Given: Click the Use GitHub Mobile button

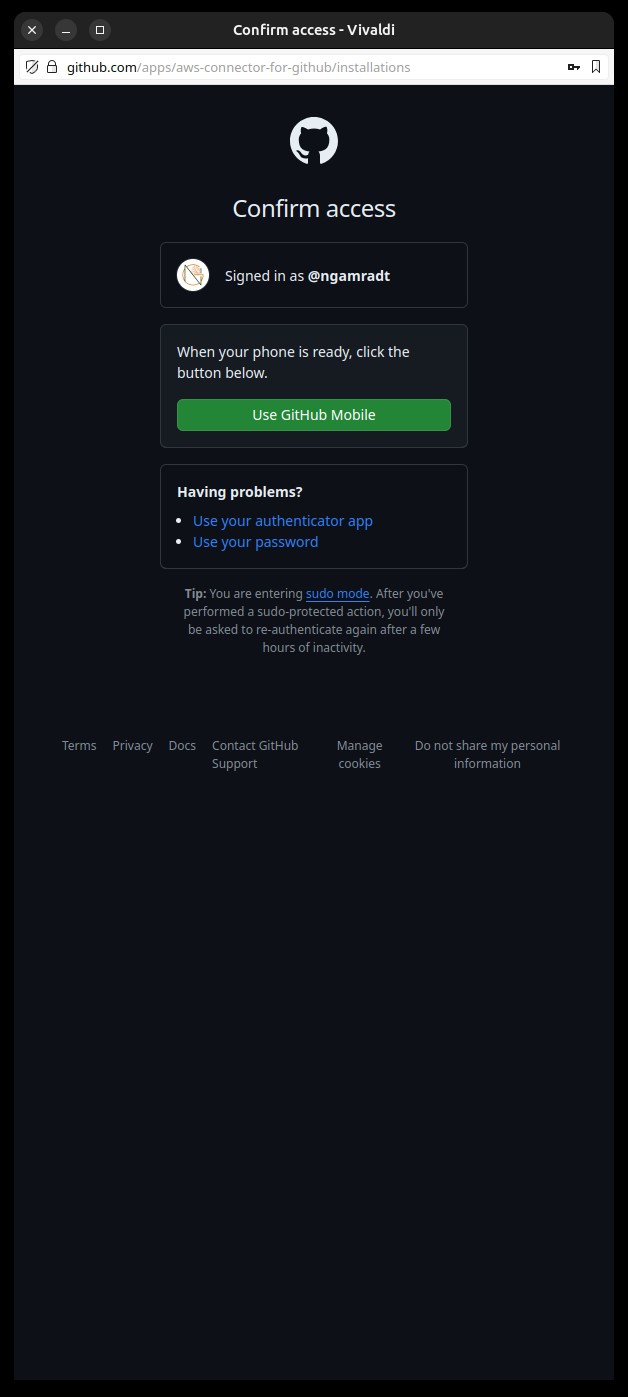Looking at the screenshot, I should (x=314, y=415).
